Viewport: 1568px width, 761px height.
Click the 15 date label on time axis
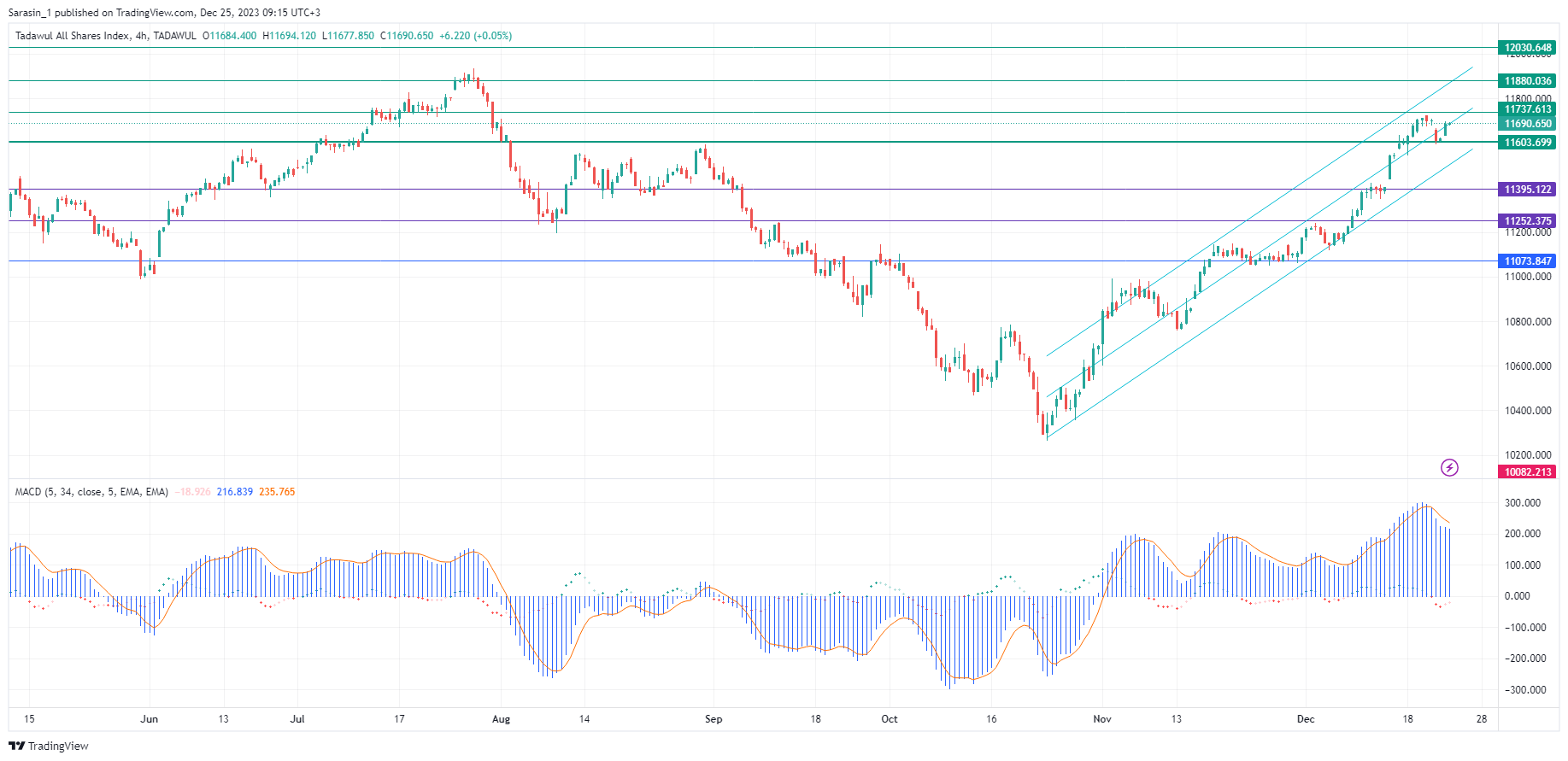click(30, 719)
